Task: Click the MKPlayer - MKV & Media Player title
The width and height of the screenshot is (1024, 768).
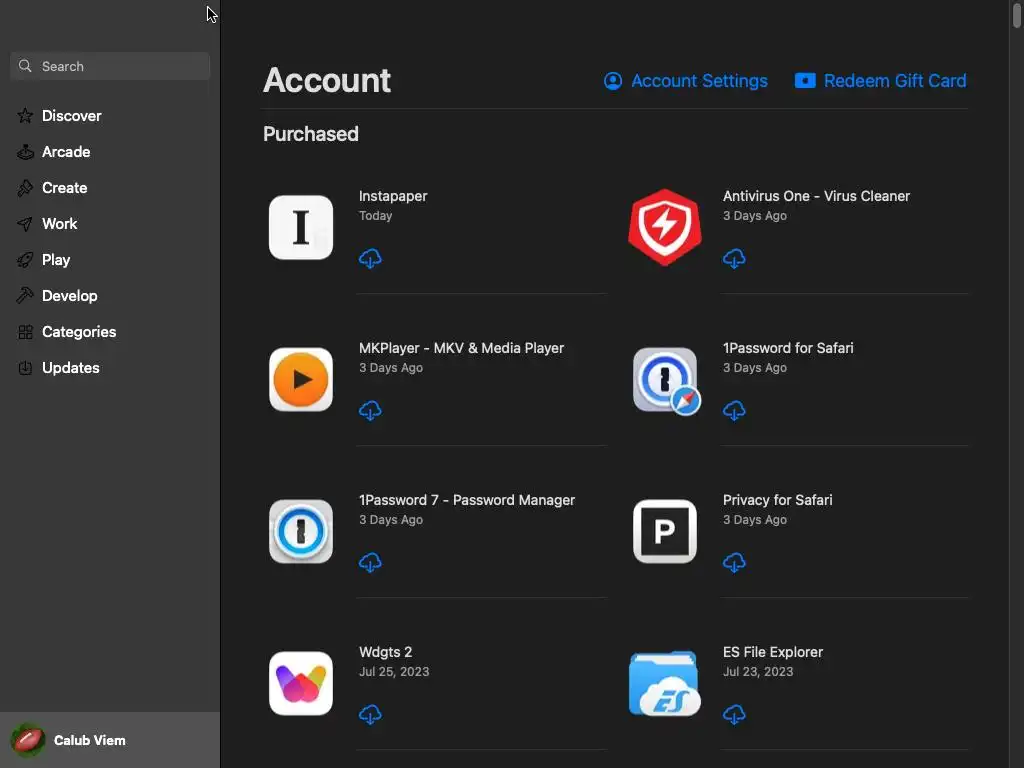Action: coord(461,348)
